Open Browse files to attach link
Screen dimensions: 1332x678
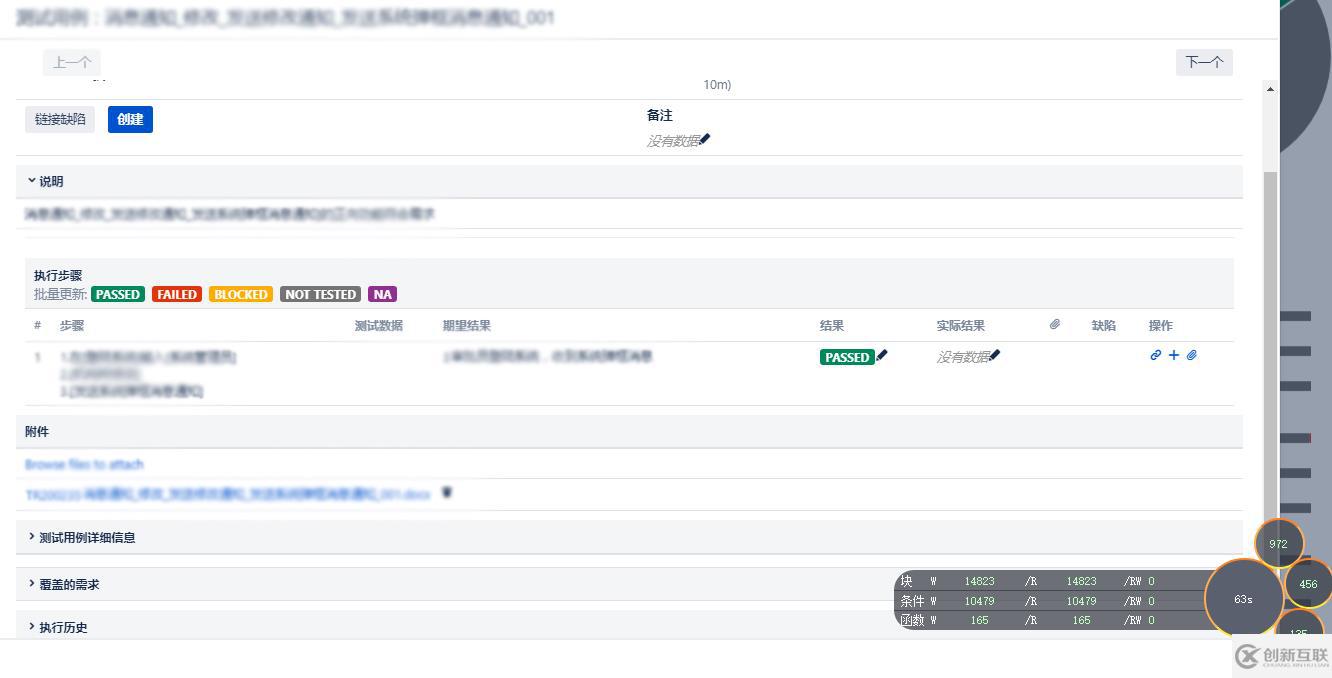tap(84, 464)
